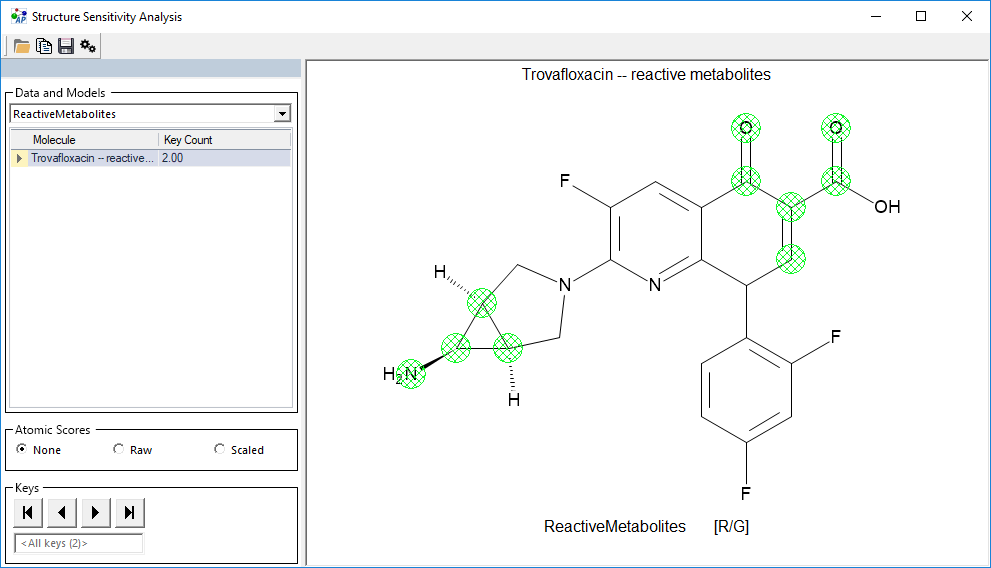Select the 2.00 key count cell
The width and height of the screenshot is (991, 568).
(x=224, y=158)
